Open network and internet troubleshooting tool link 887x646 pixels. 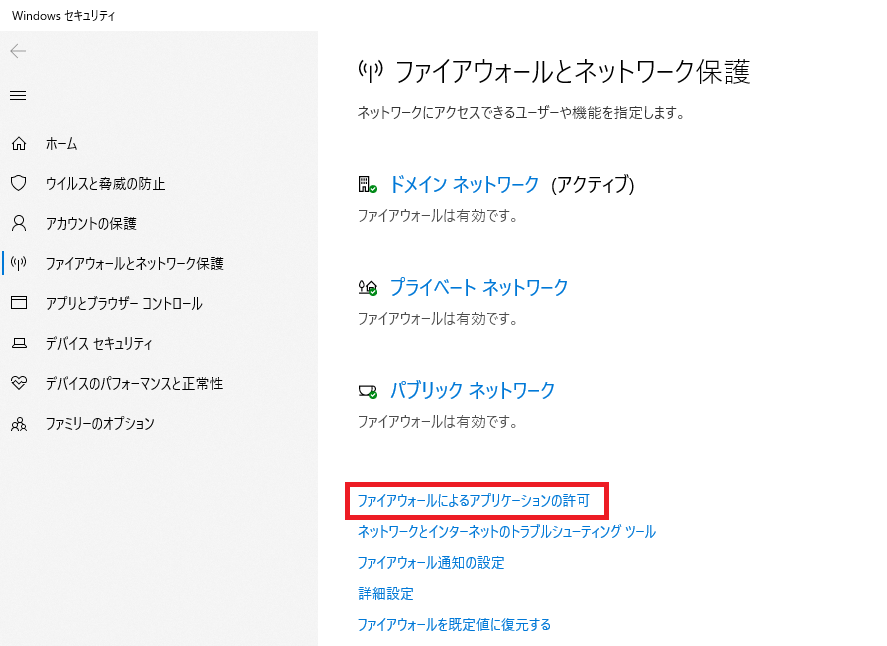click(x=507, y=532)
